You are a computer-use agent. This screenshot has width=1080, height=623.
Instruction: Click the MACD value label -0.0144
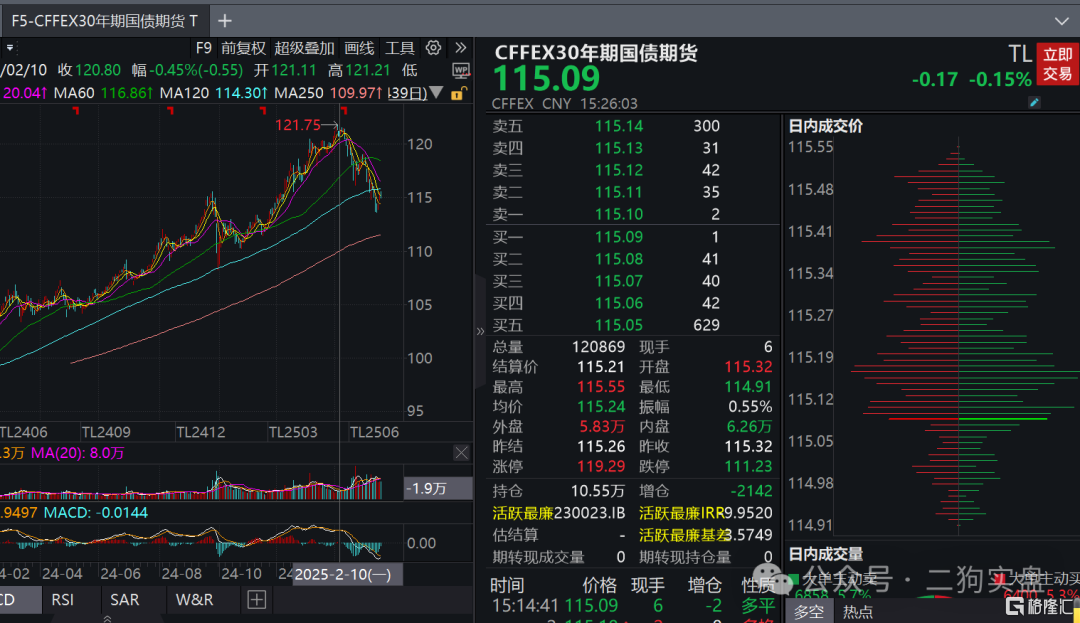pos(96,513)
